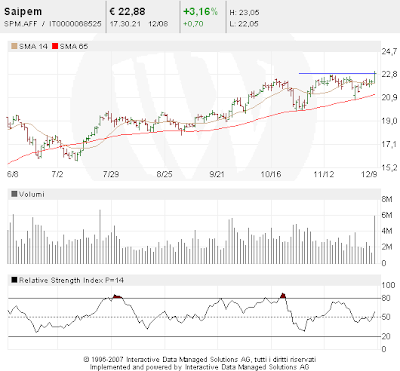This screenshot has height=371, width=400.
Task: Click the SMA 14 tan legend swatch
Action: click(x=14, y=46)
